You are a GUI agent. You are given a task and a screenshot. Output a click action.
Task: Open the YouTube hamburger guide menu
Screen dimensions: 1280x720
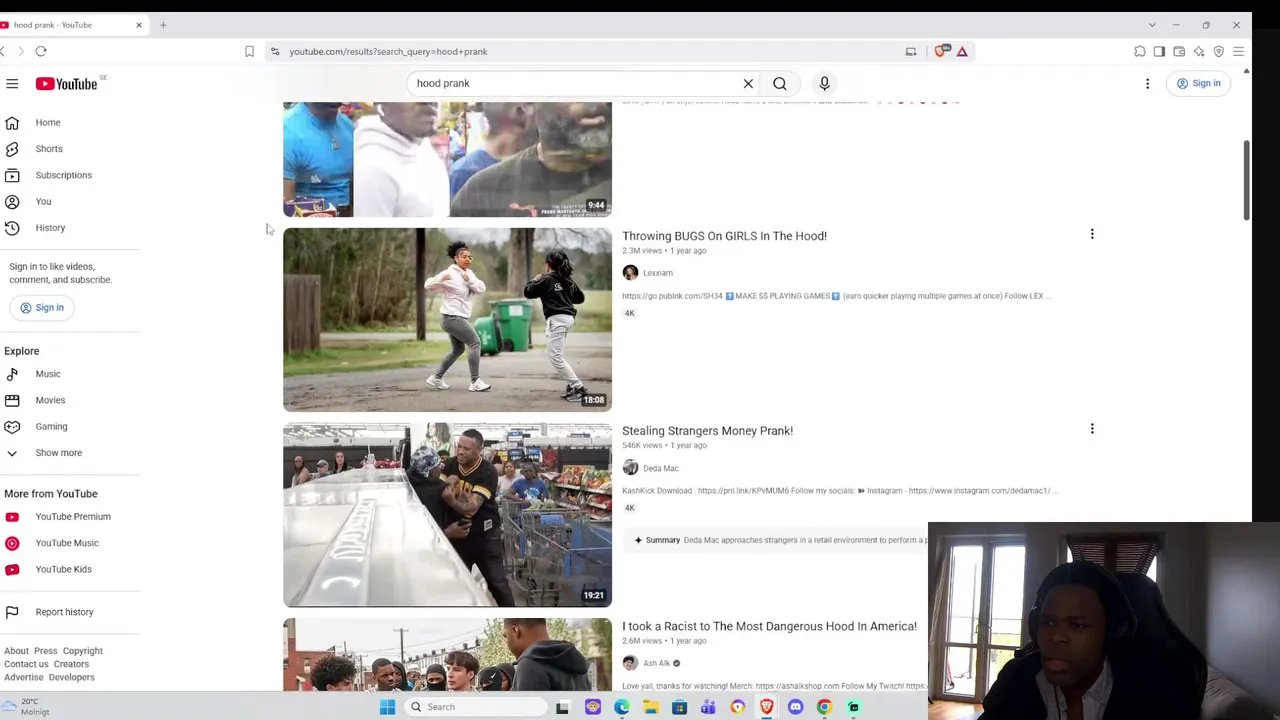click(12, 84)
